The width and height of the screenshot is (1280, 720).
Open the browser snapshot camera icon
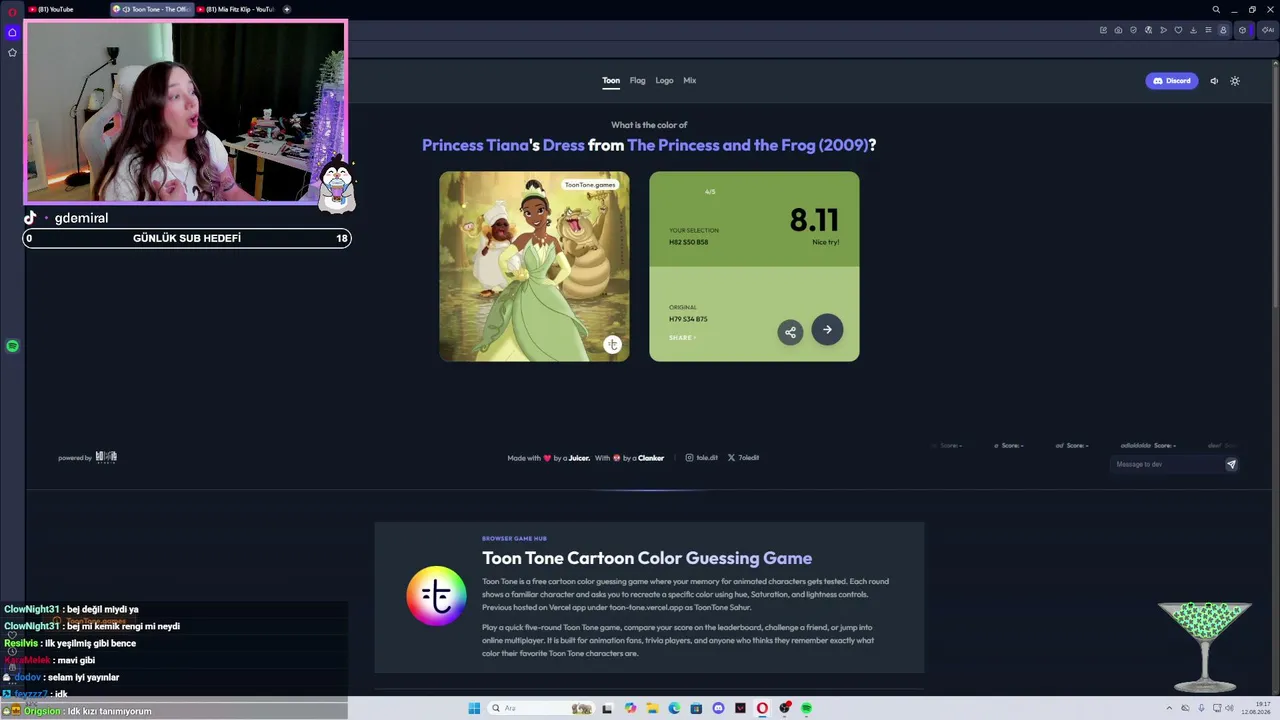[1118, 30]
